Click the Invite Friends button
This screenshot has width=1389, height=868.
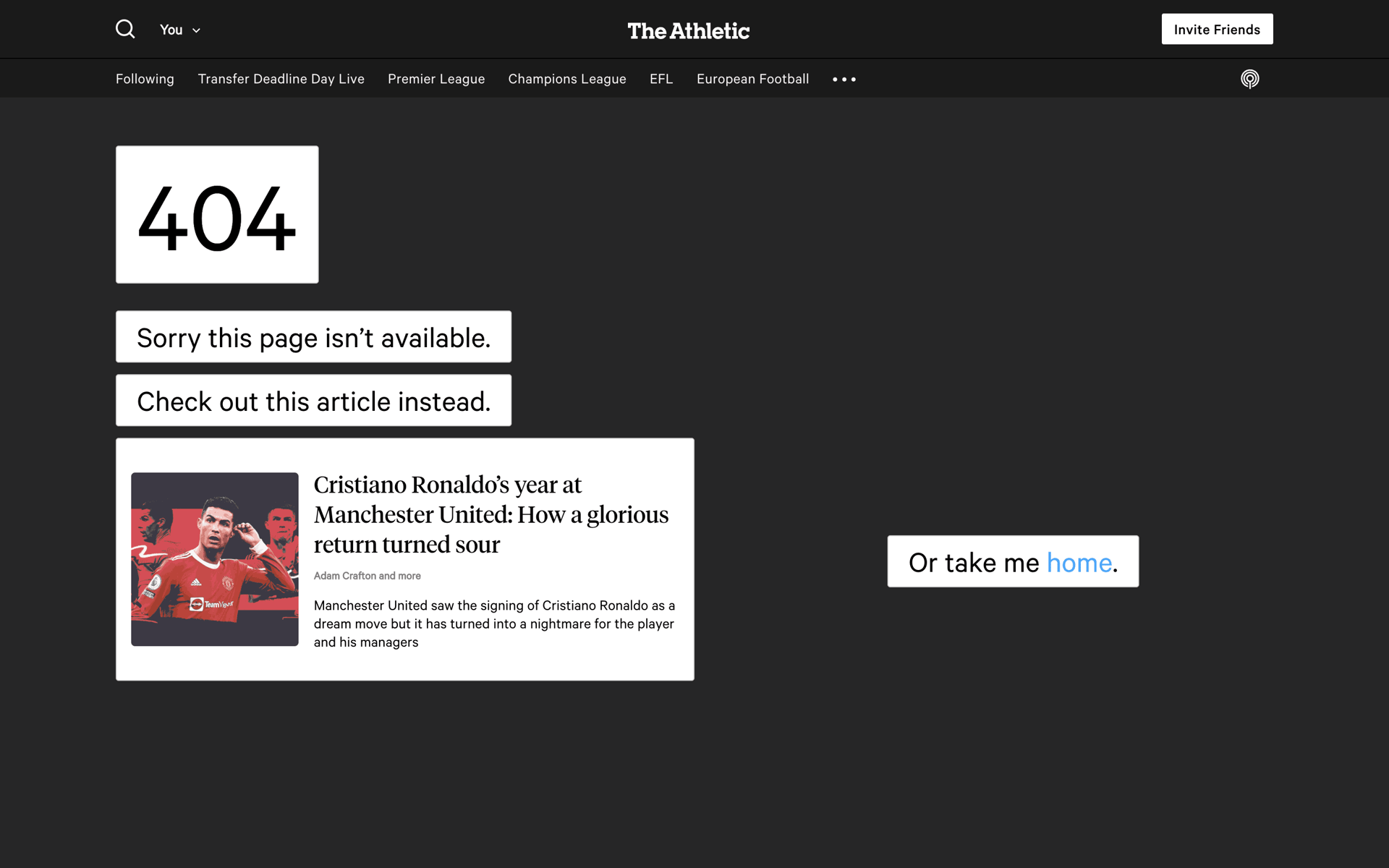[x=1217, y=29]
